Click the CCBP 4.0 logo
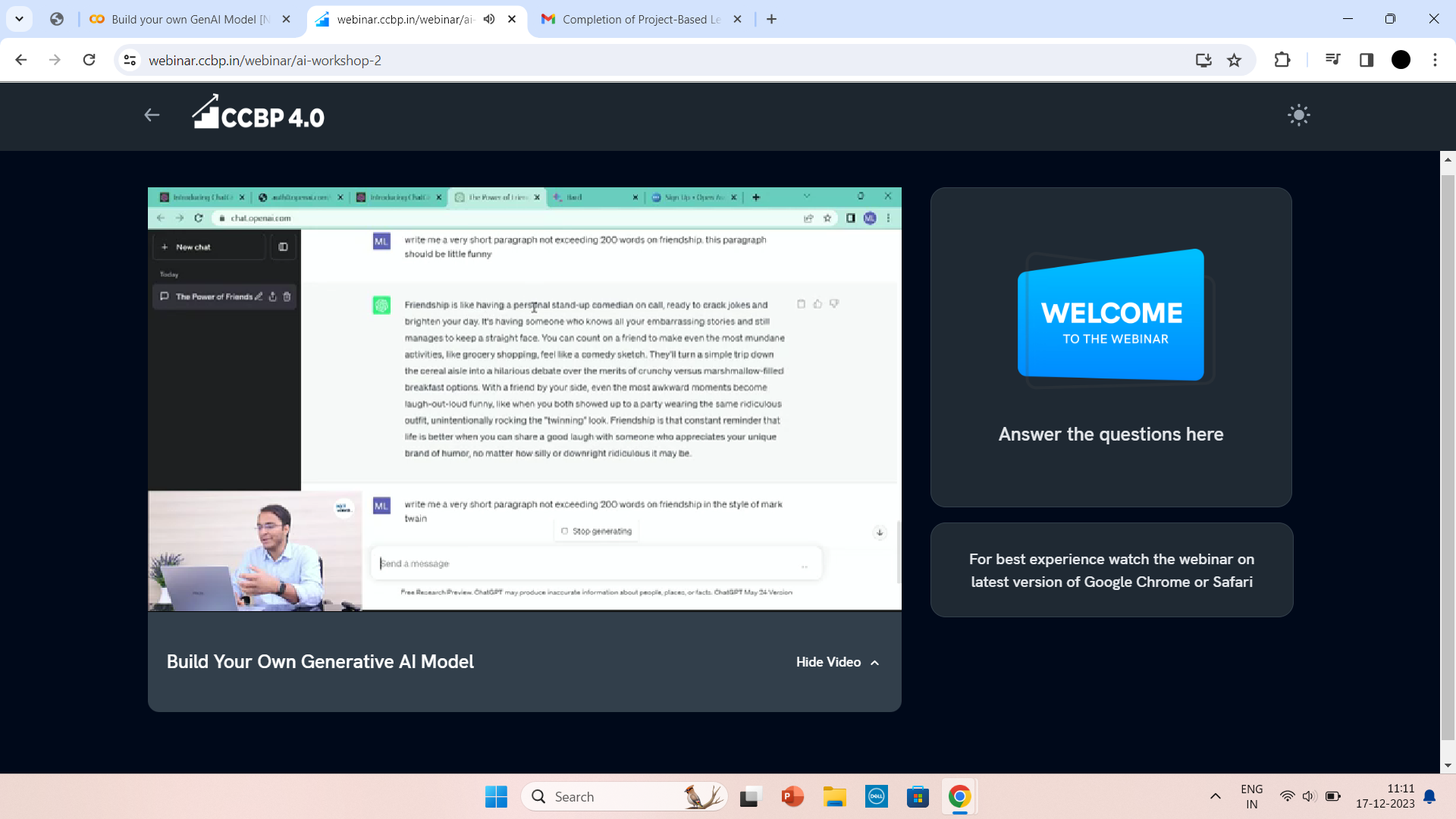Viewport: 1456px width, 819px height. click(258, 115)
